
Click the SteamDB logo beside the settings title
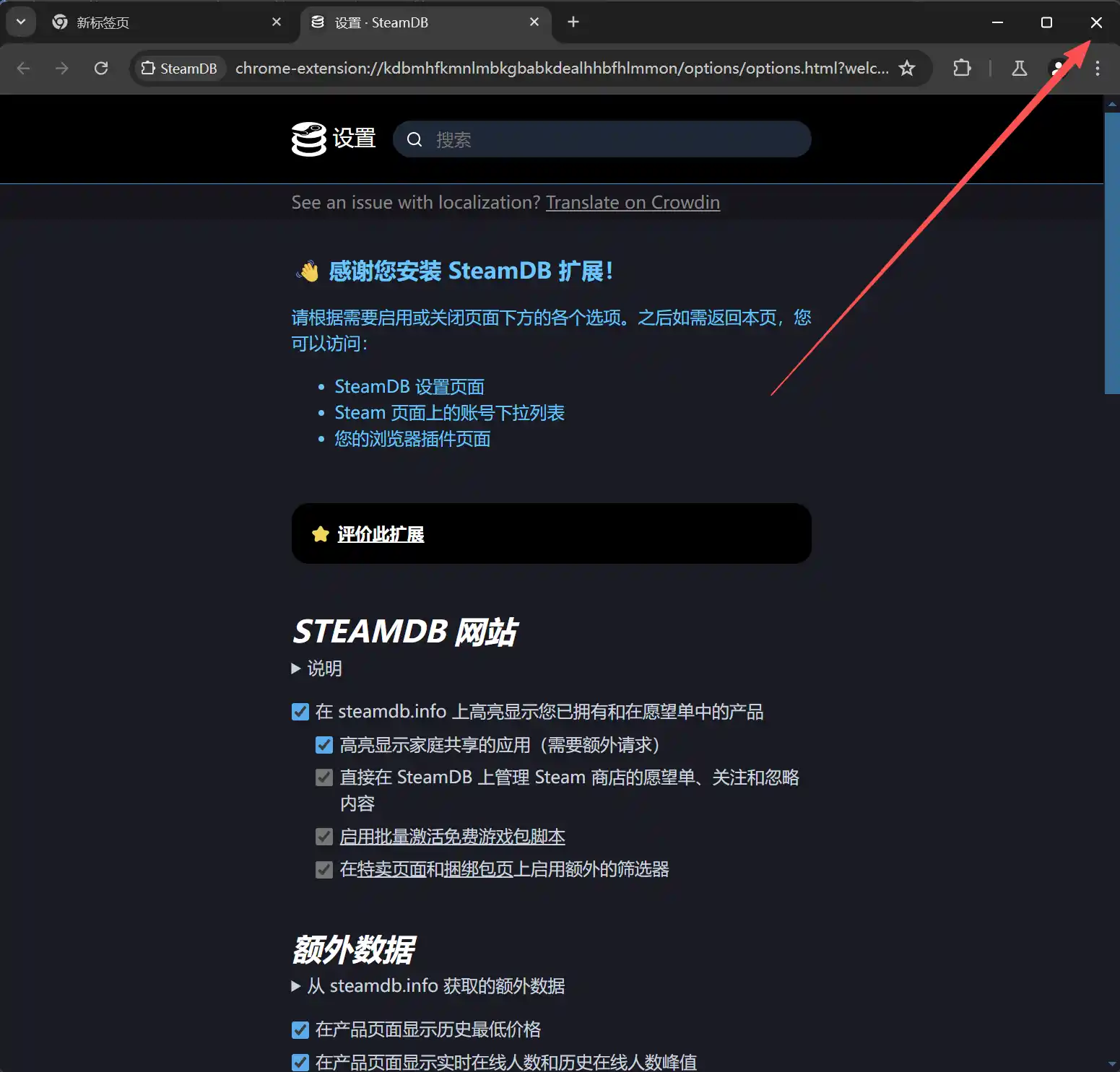point(308,139)
